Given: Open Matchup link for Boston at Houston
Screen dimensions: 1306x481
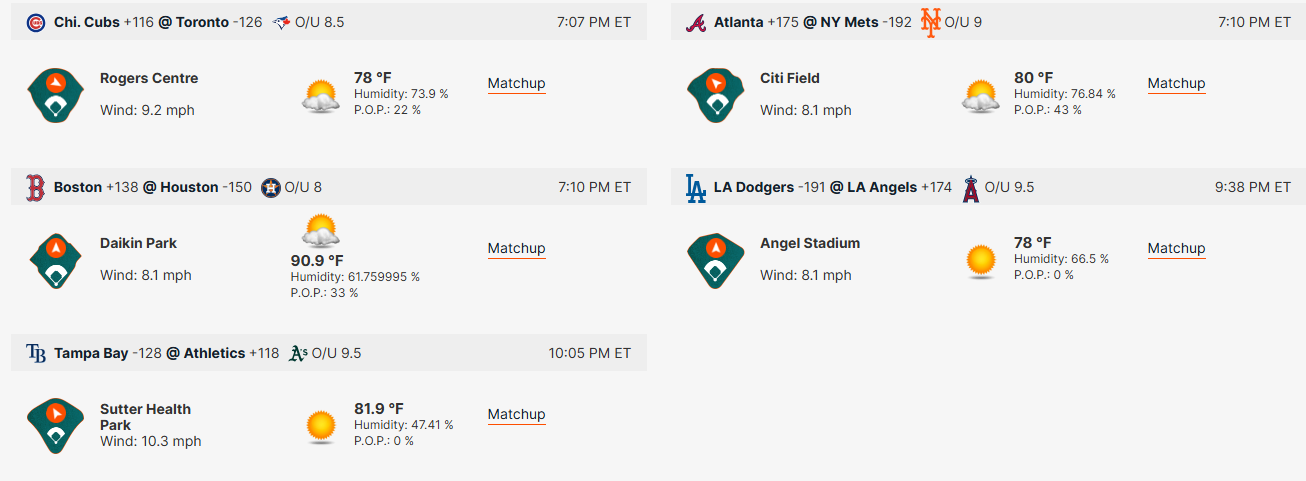Looking at the screenshot, I should [516, 249].
